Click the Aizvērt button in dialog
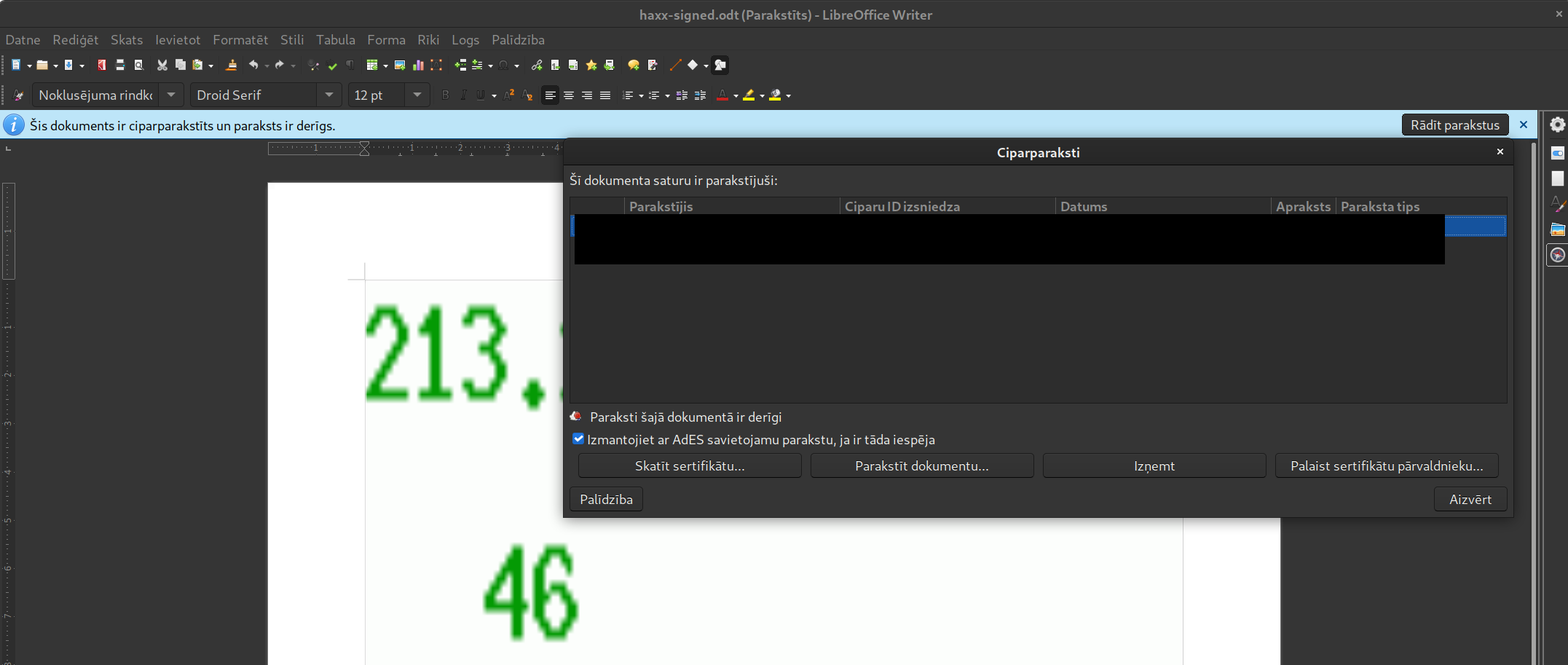Image resolution: width=1568 pixels, height=665 pixels. pos(1470,500)
